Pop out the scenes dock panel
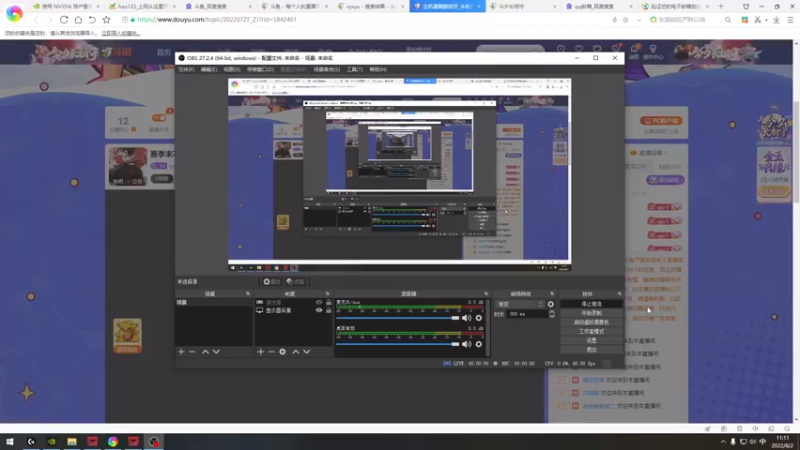The width and height of the screenshot is (800, 450). point(248,294)
